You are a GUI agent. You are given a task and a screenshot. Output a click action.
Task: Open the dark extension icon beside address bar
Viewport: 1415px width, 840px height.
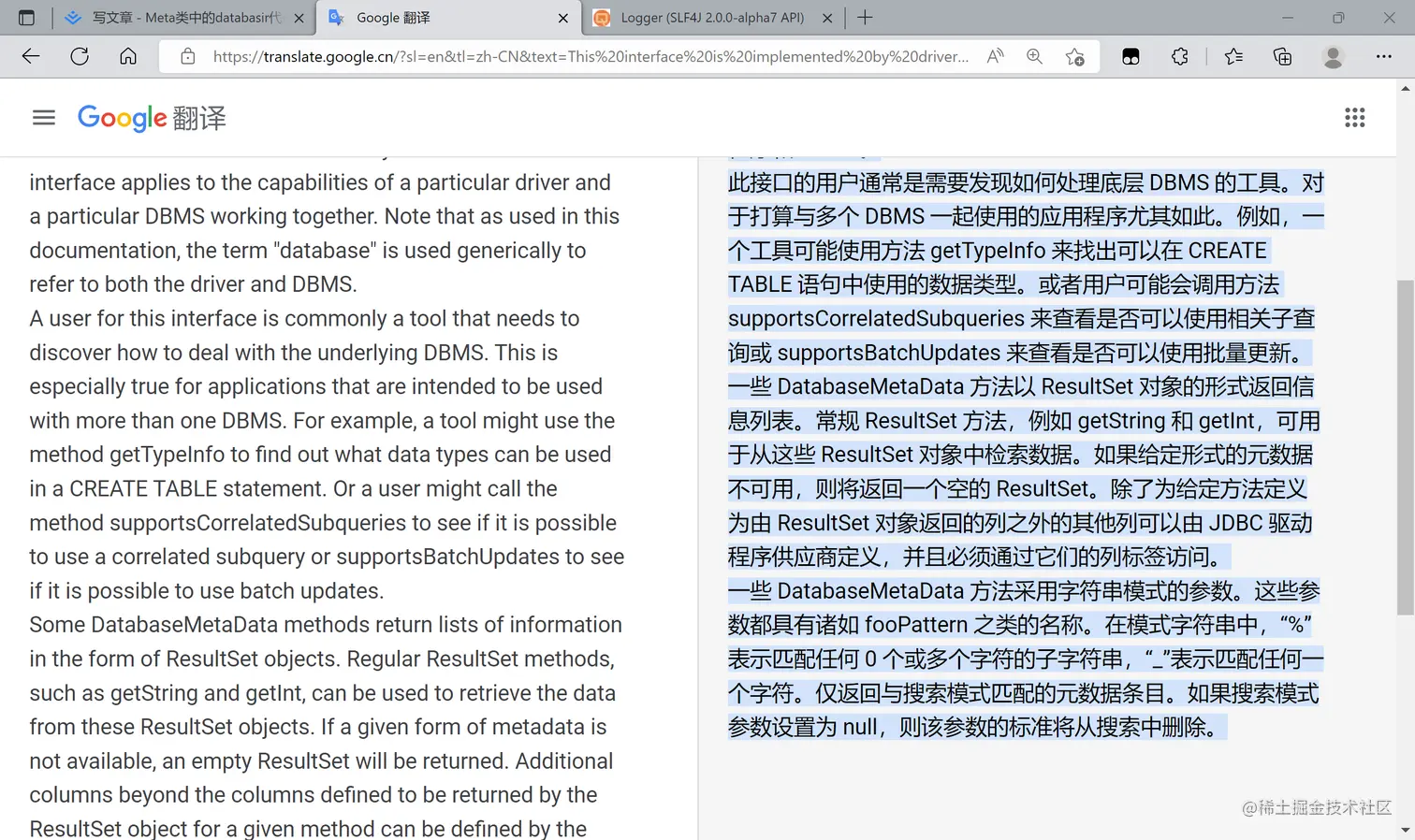pos(1131,56)
